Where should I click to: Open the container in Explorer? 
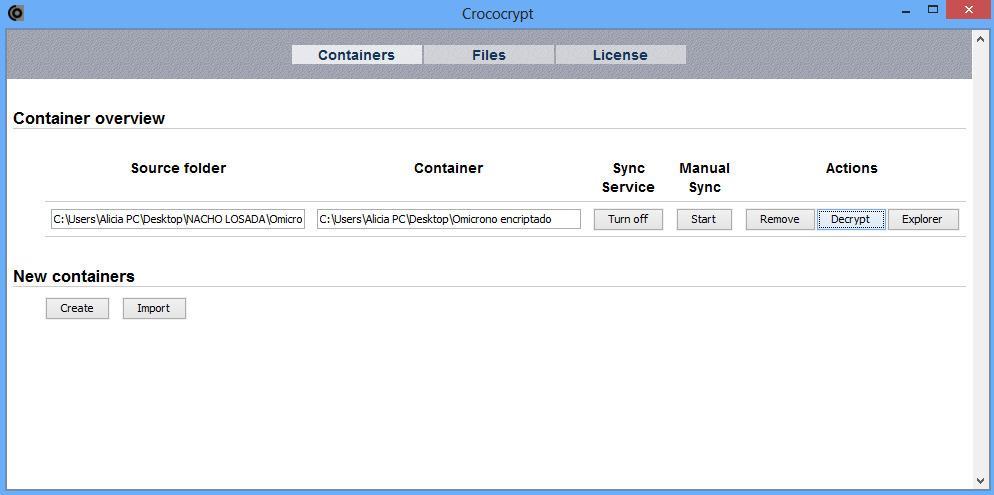(923, 219)
